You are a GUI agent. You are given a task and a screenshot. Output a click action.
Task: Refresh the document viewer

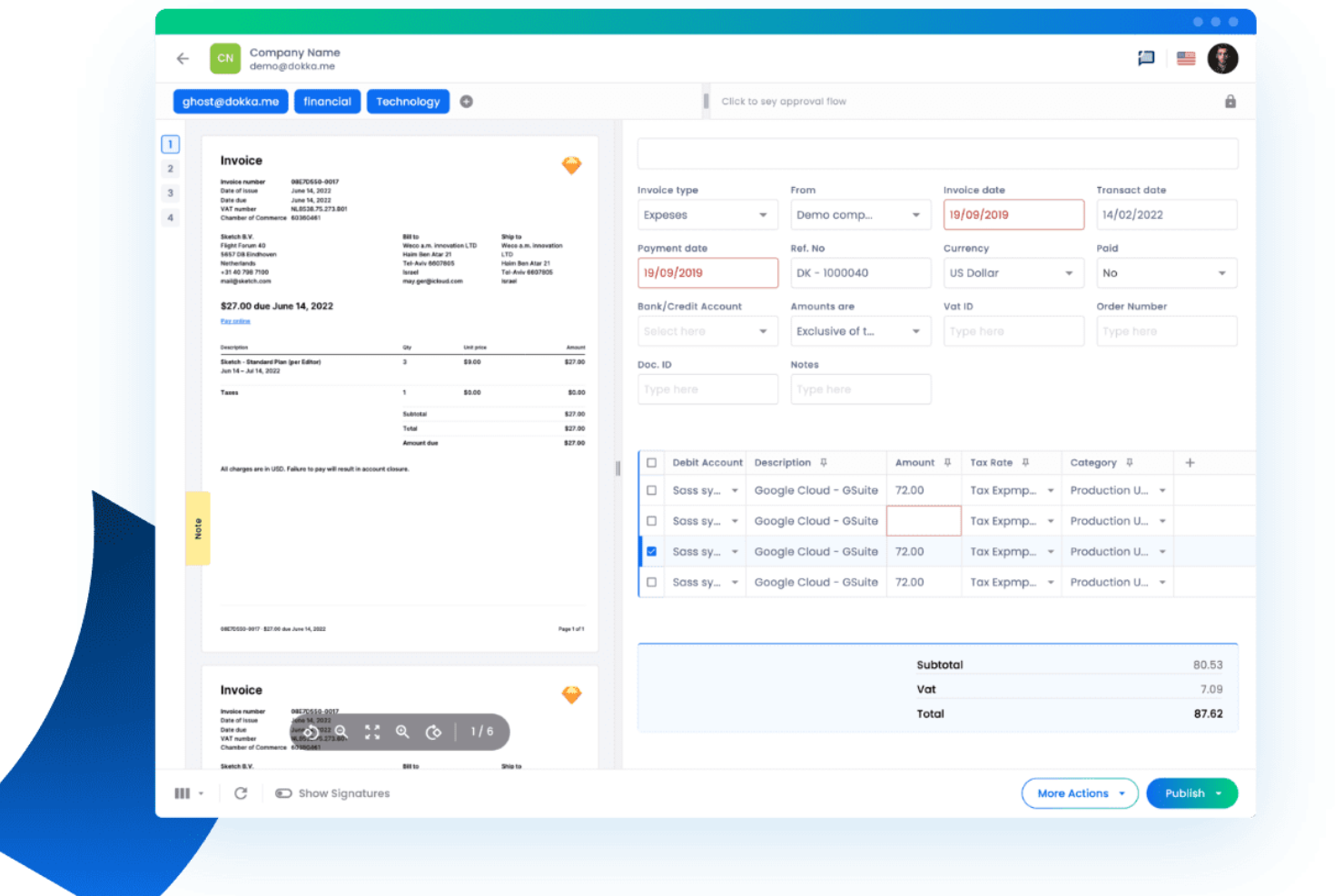coord(241,793)
